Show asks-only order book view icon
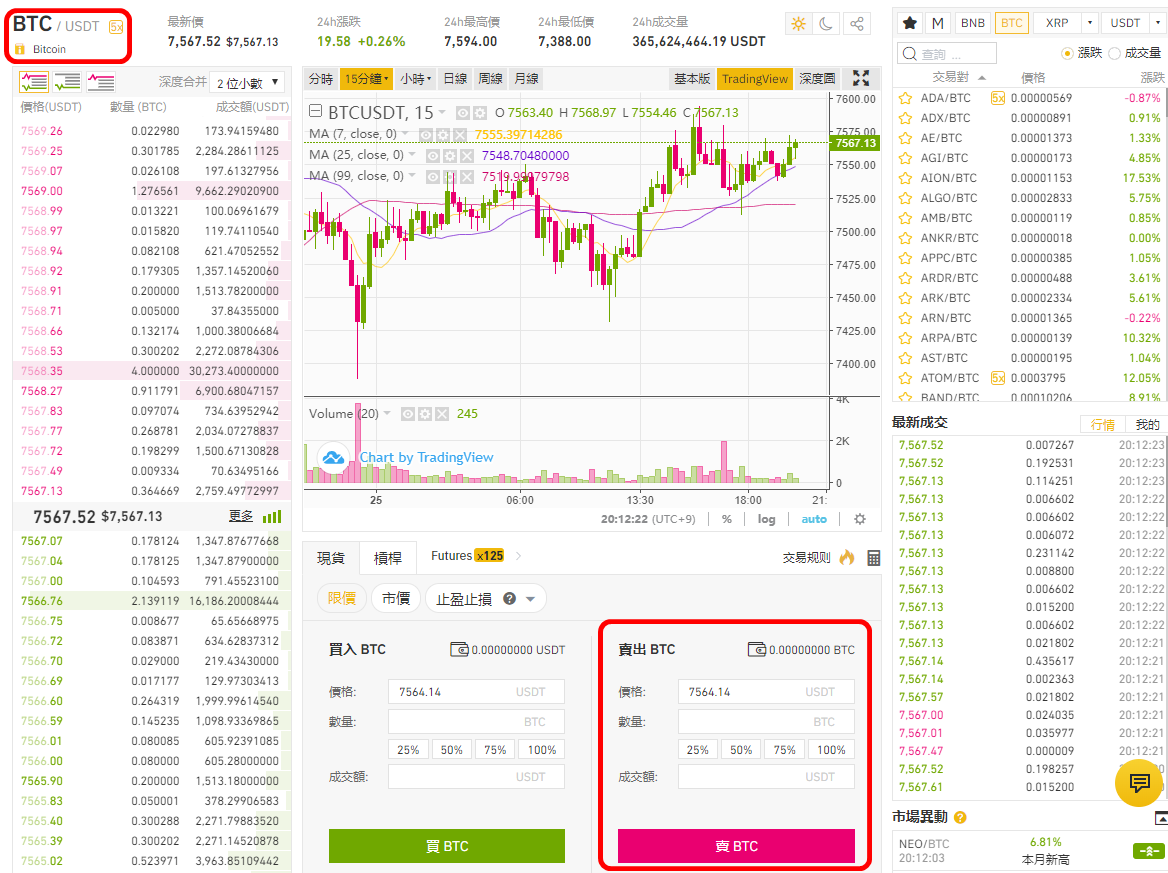This screenshot has height=873, width=1168. [x=101, y=82]
